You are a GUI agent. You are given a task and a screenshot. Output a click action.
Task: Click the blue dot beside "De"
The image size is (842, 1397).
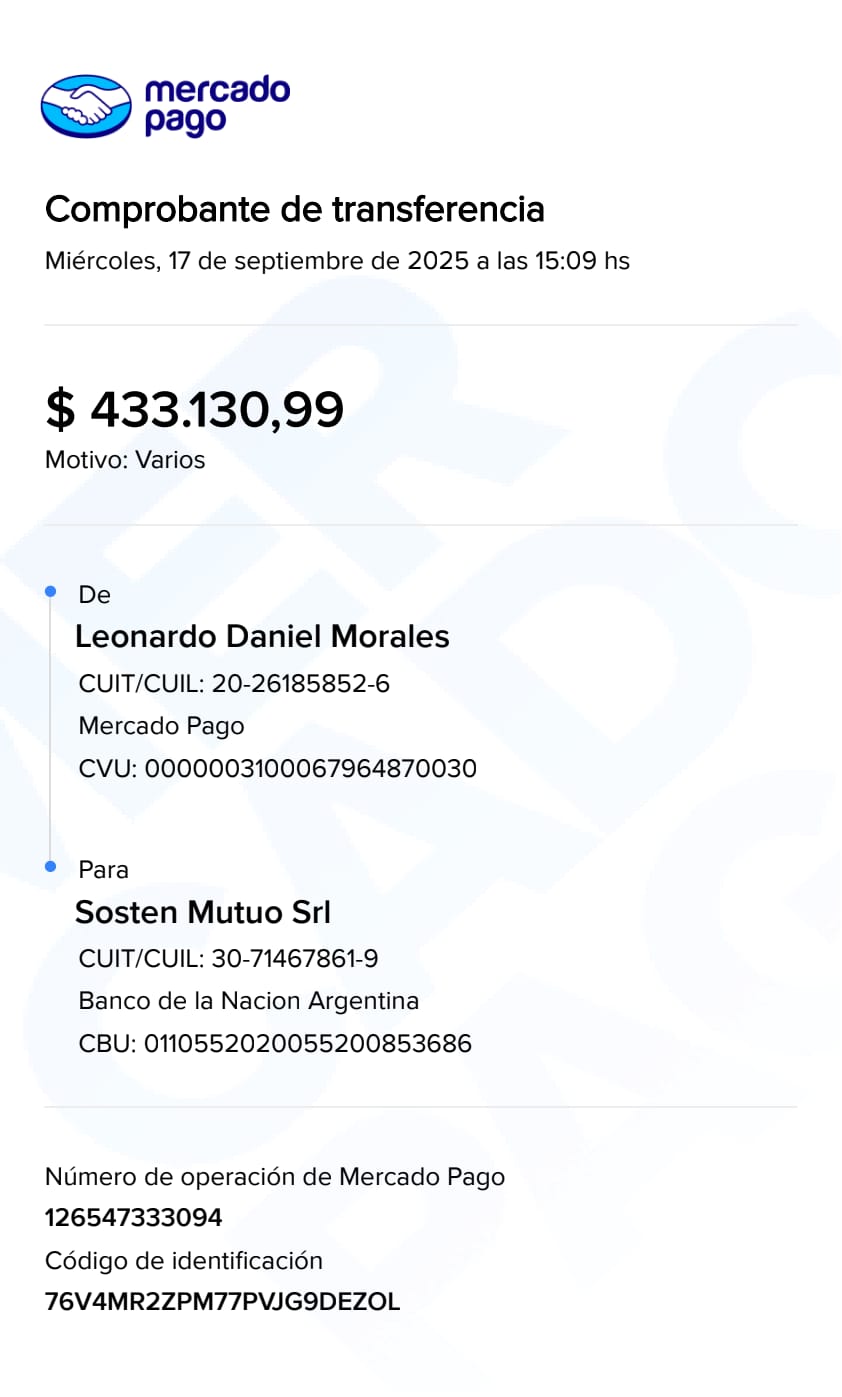[51, 593]
